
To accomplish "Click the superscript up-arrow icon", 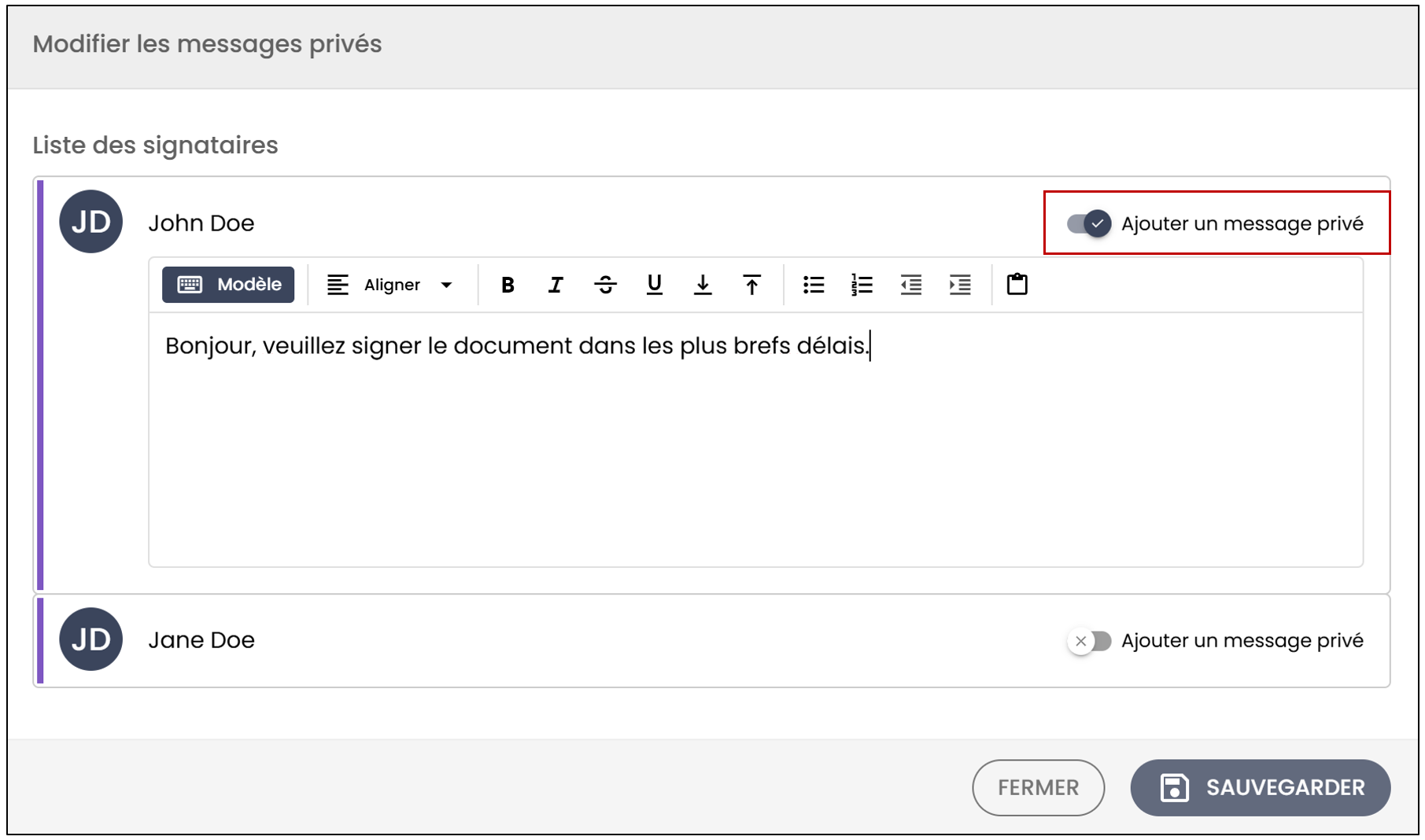I will (x=751, y=285).
